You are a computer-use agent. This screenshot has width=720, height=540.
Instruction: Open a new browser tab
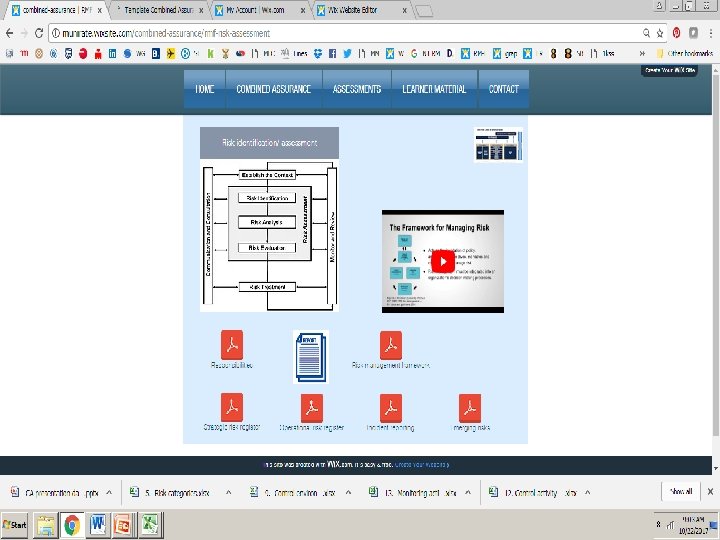pos(423,11)
